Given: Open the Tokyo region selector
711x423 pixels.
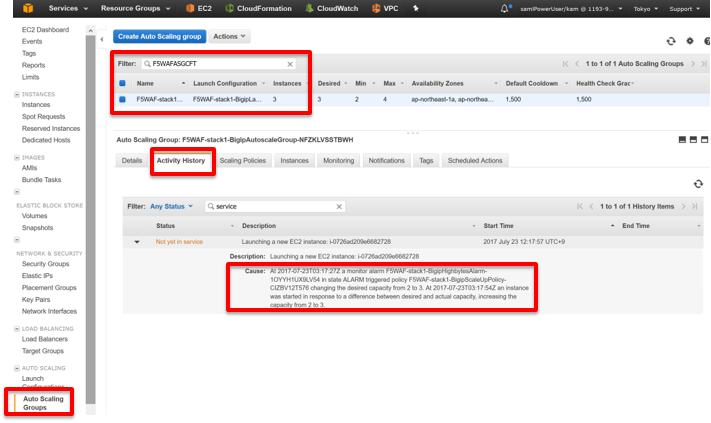Looking at the screenshot, I should 646,9.
